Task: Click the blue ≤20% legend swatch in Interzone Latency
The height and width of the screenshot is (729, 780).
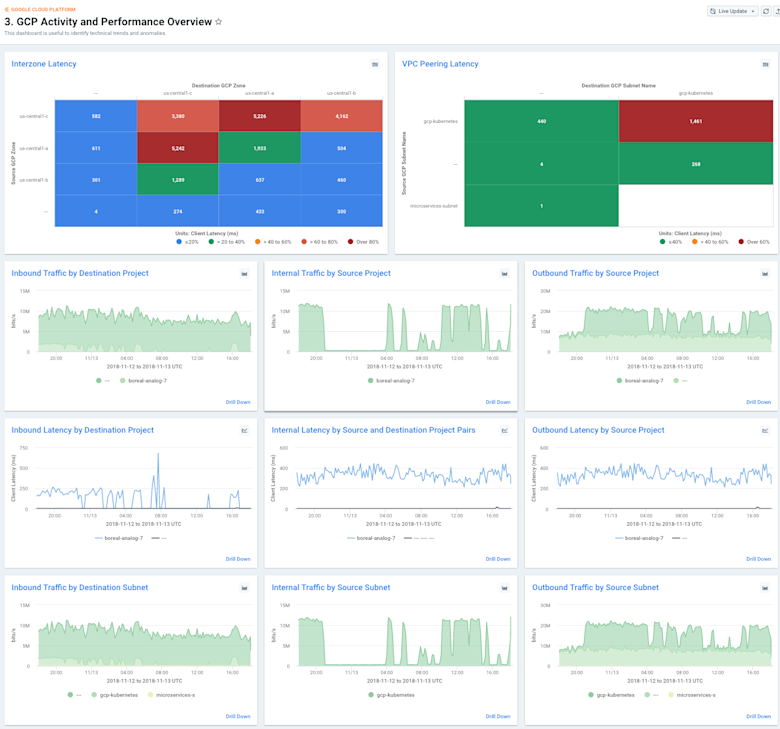Action: (179, 242)
